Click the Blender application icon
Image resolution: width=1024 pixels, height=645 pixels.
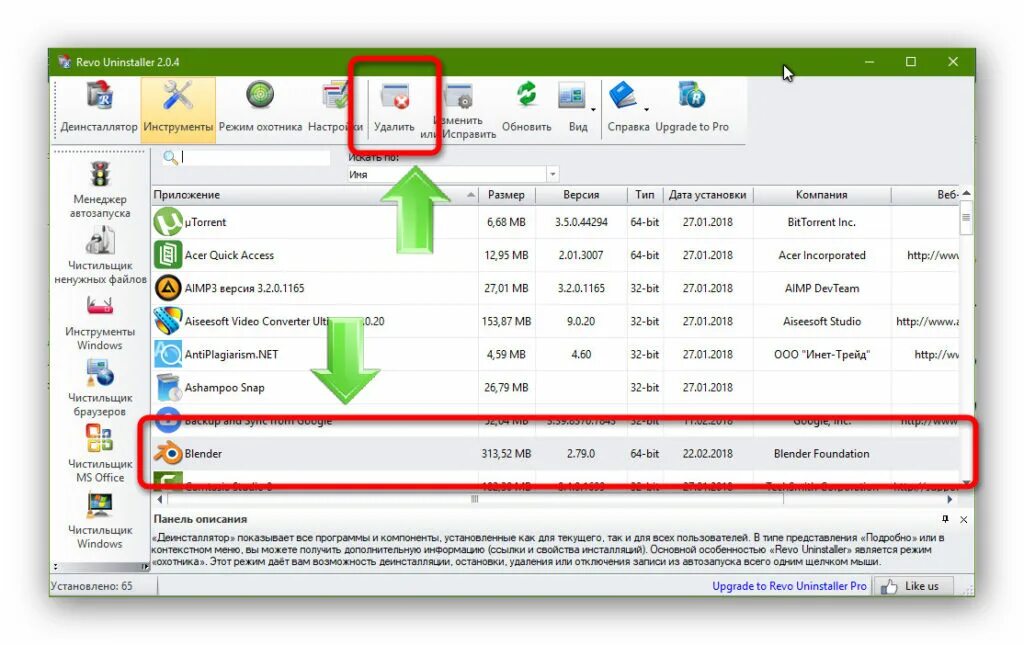pyautogui.click(x=168, y=453)
